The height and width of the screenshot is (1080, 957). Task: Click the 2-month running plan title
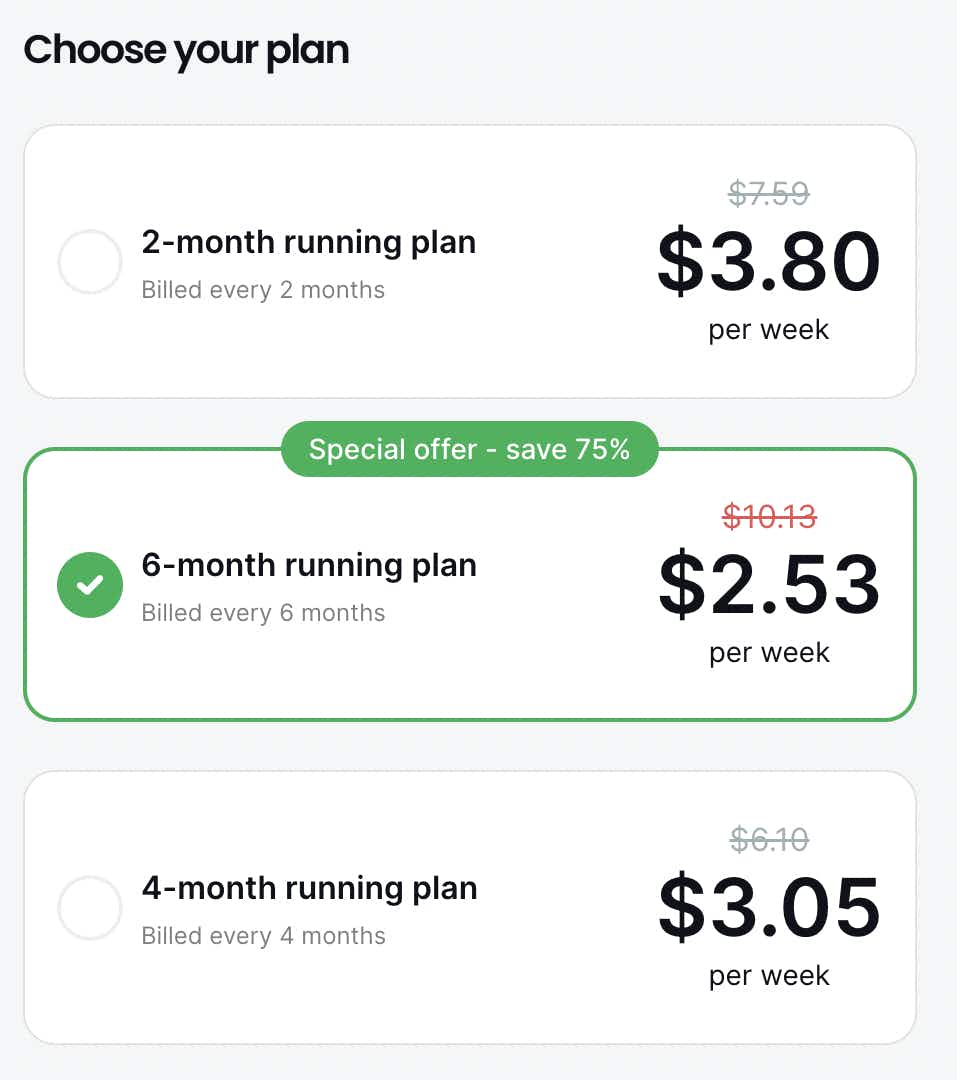(x=308, y=242)
